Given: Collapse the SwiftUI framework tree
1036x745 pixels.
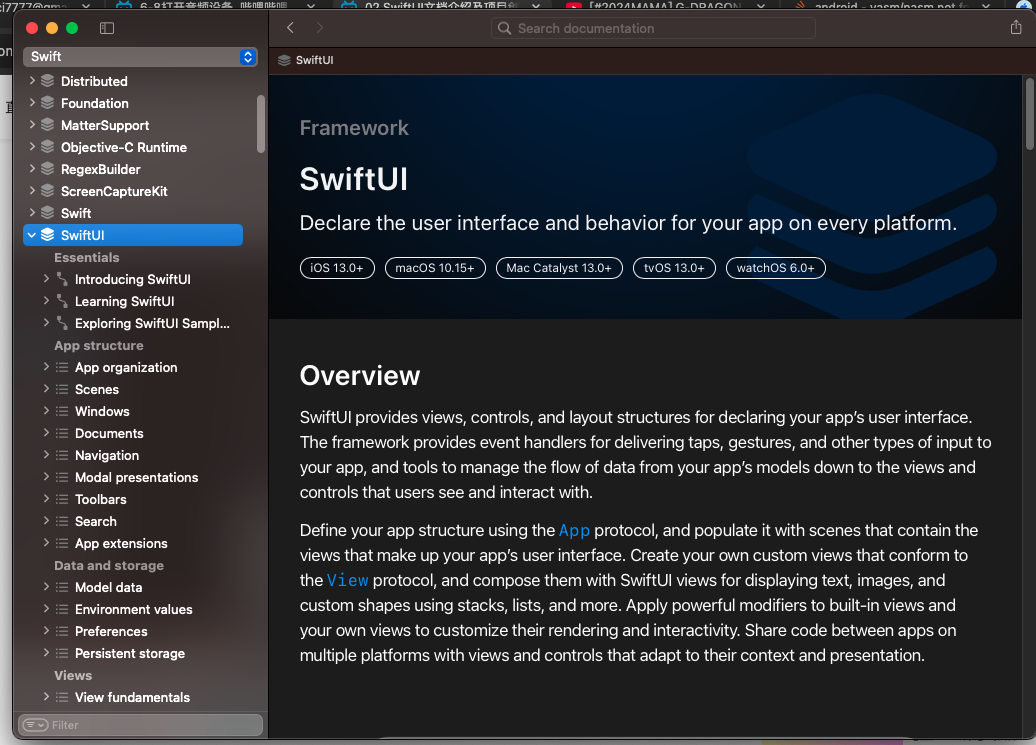Looking at the screenshot, I should [x=32, y=235].
